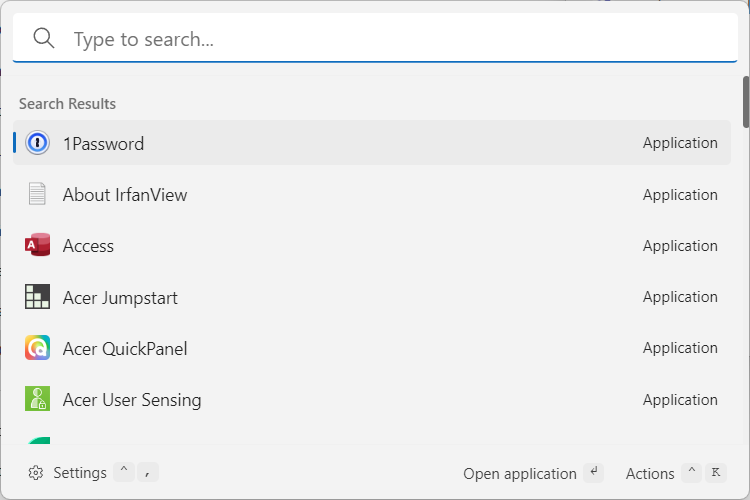Choose Acer User Sensing from the list
750x500 pixels.
click(x=132, y=399)
